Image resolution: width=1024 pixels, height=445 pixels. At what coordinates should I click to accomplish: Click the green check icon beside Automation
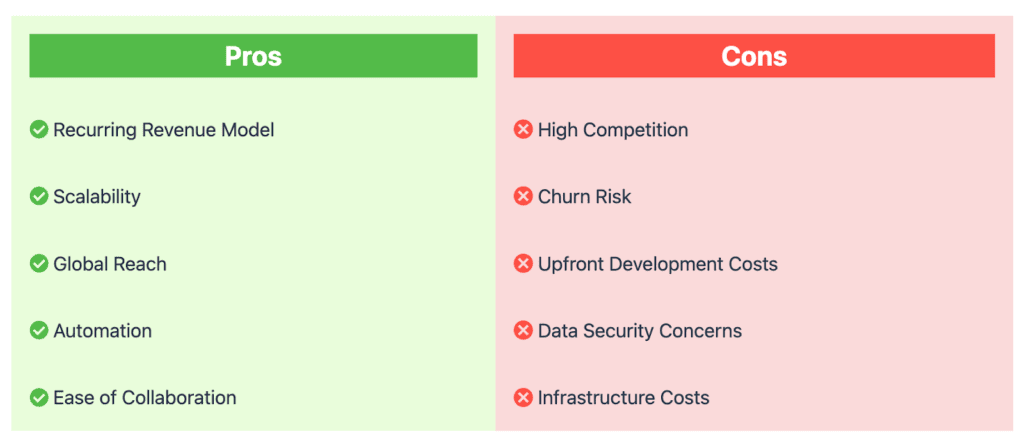coord(39,330)
